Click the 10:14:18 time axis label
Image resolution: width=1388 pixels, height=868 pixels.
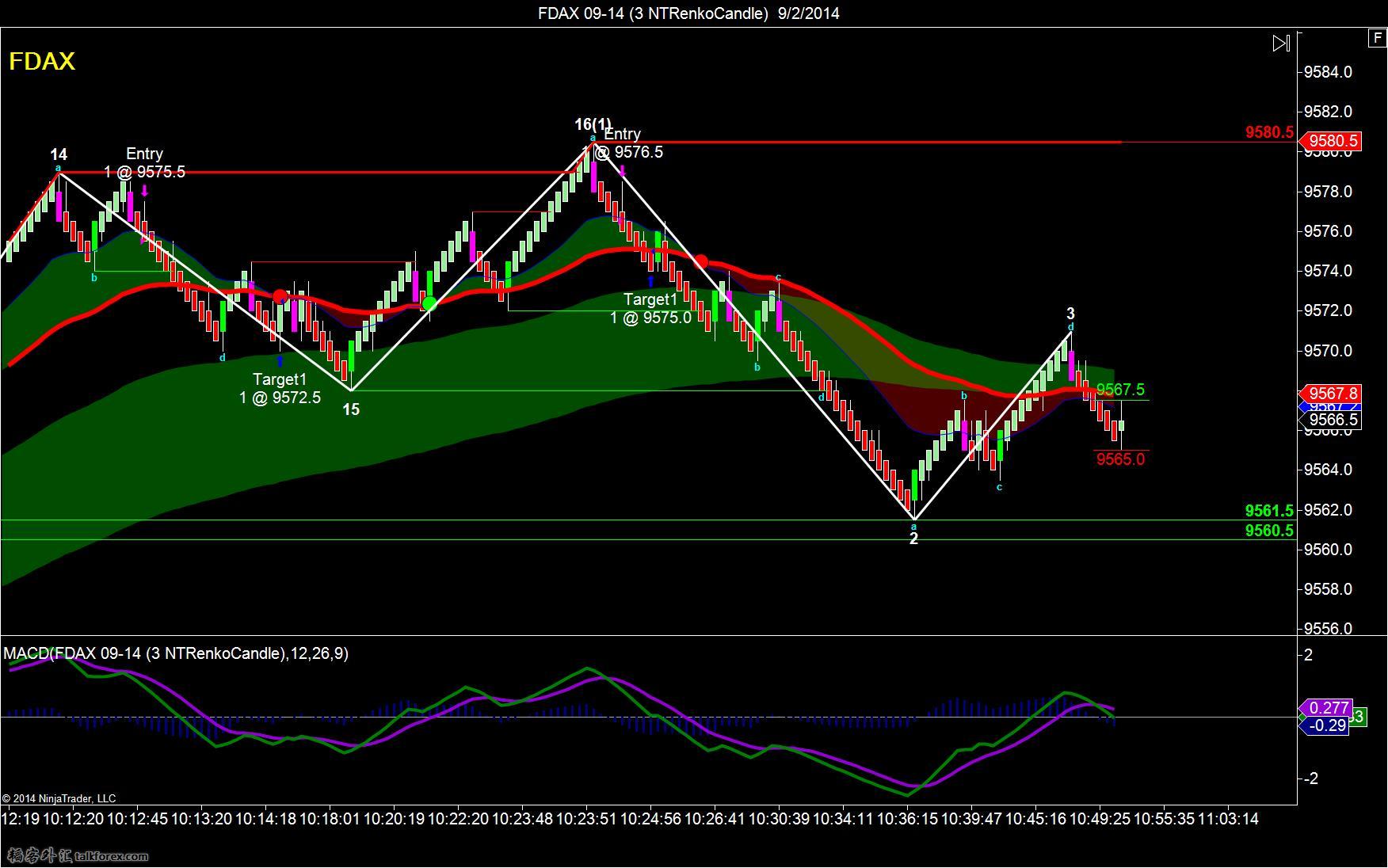tap(265, 819)
